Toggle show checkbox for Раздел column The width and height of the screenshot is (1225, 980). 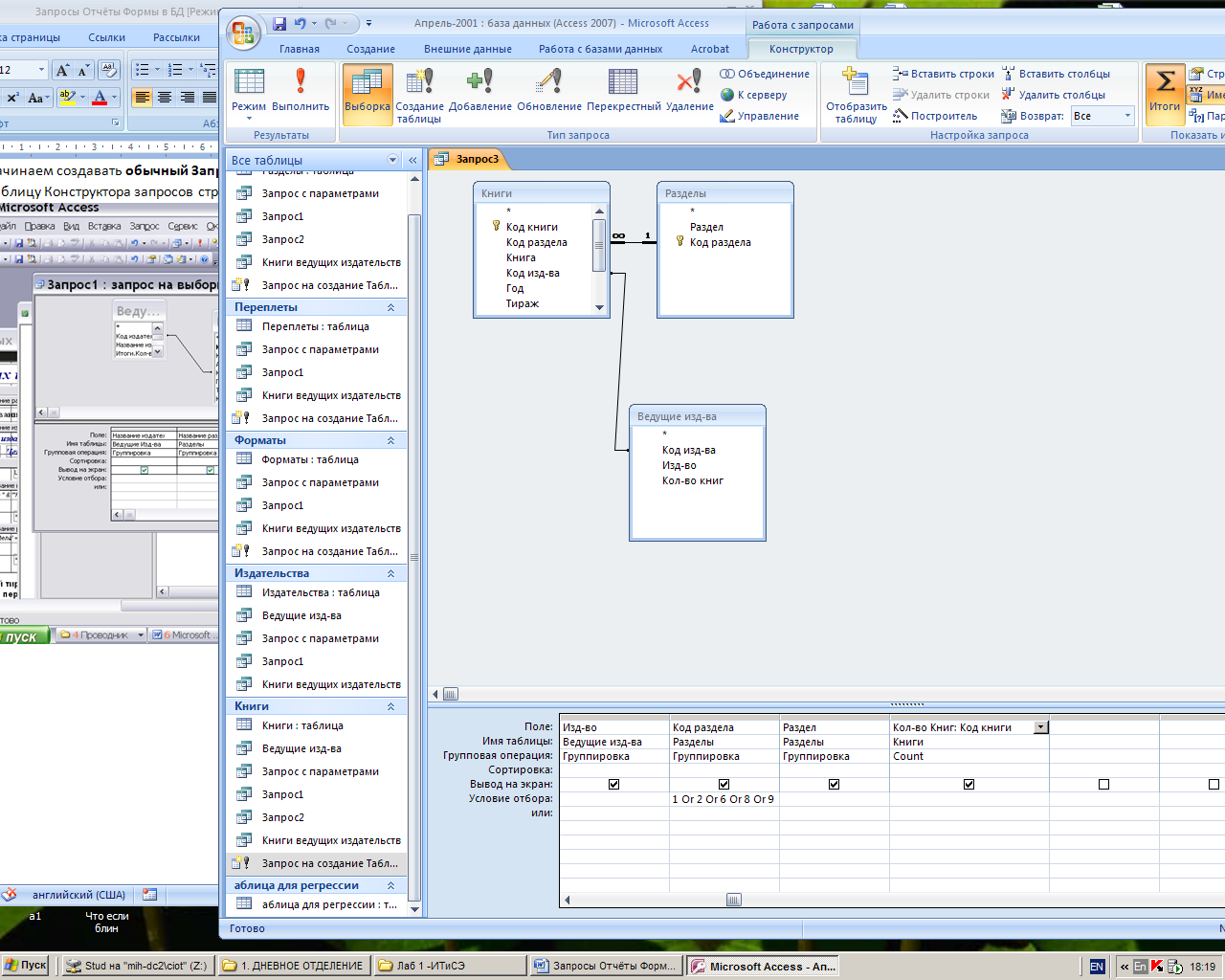coord(835,784)
